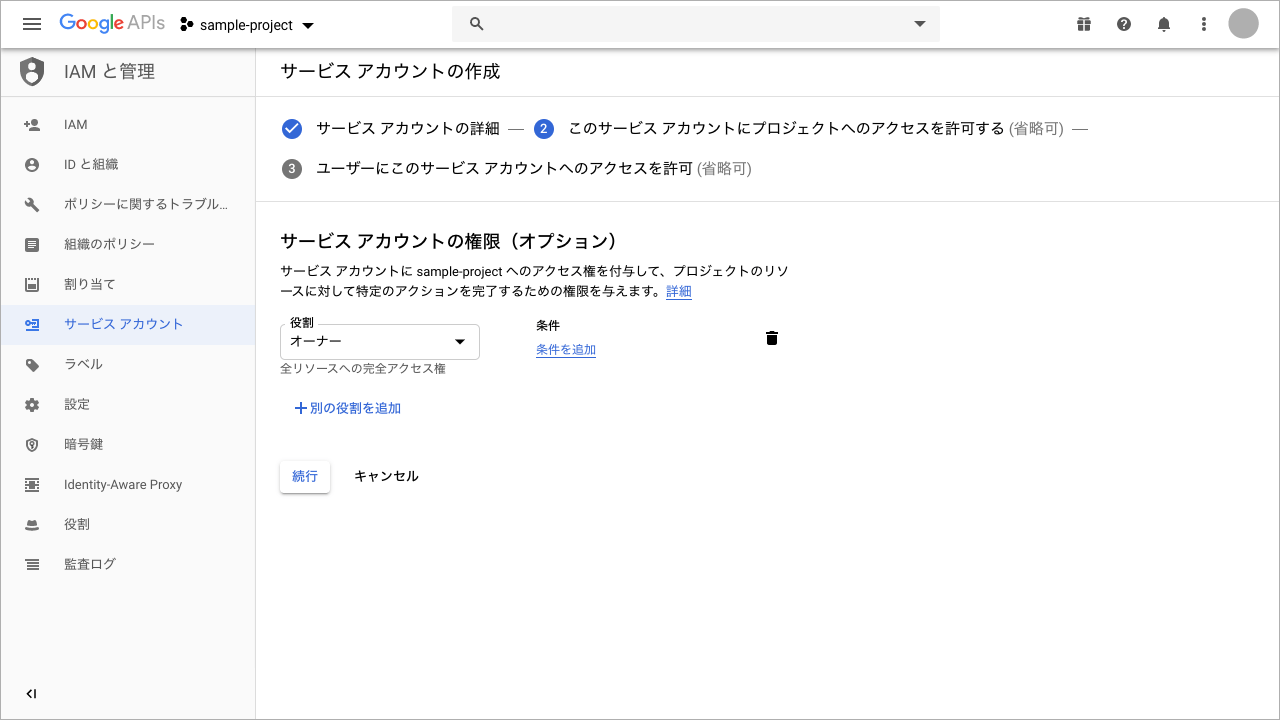
Task: Click the 条件を追加 link
Action: (x=566, y=349)
